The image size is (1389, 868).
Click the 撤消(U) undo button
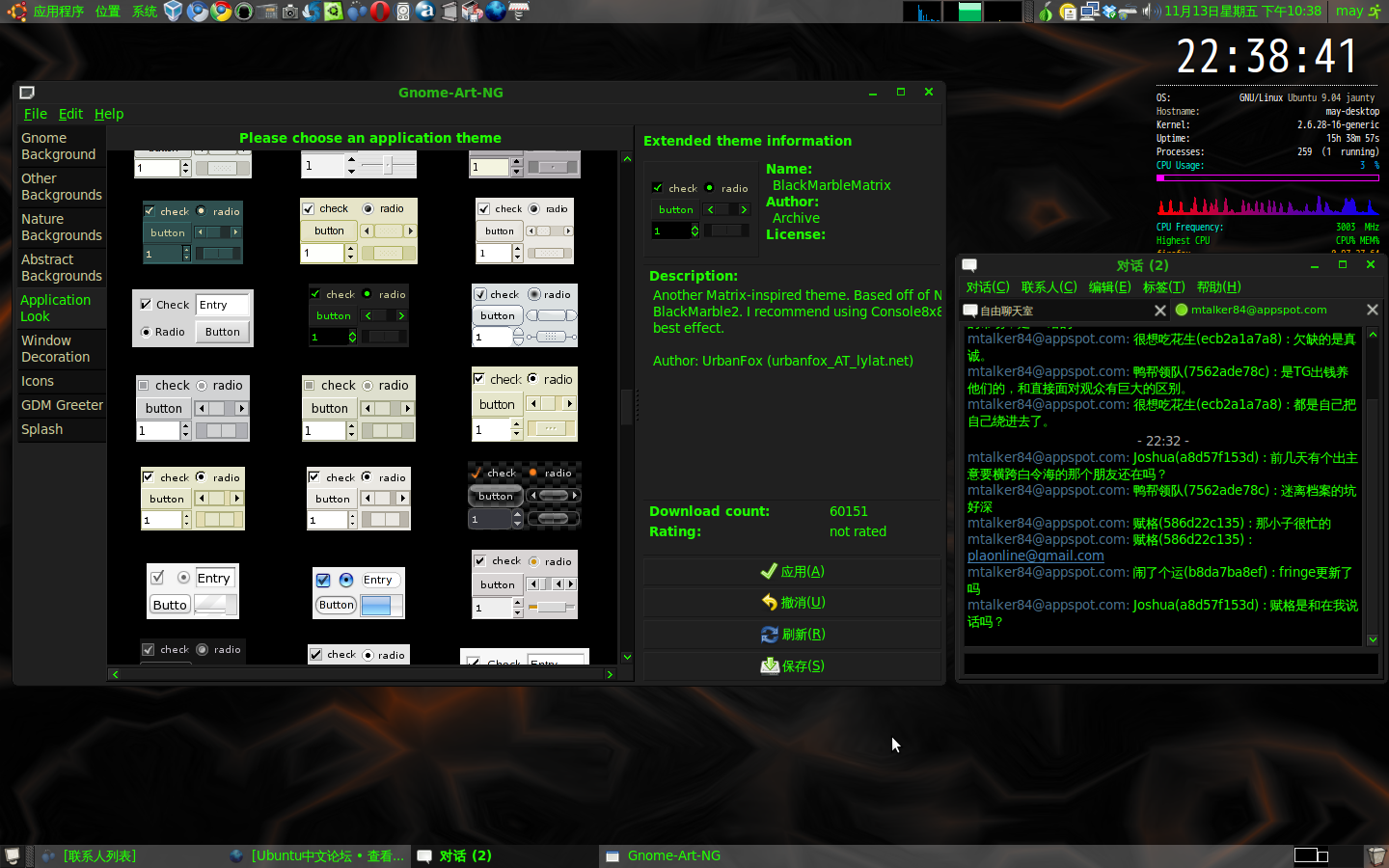(792, 602)
